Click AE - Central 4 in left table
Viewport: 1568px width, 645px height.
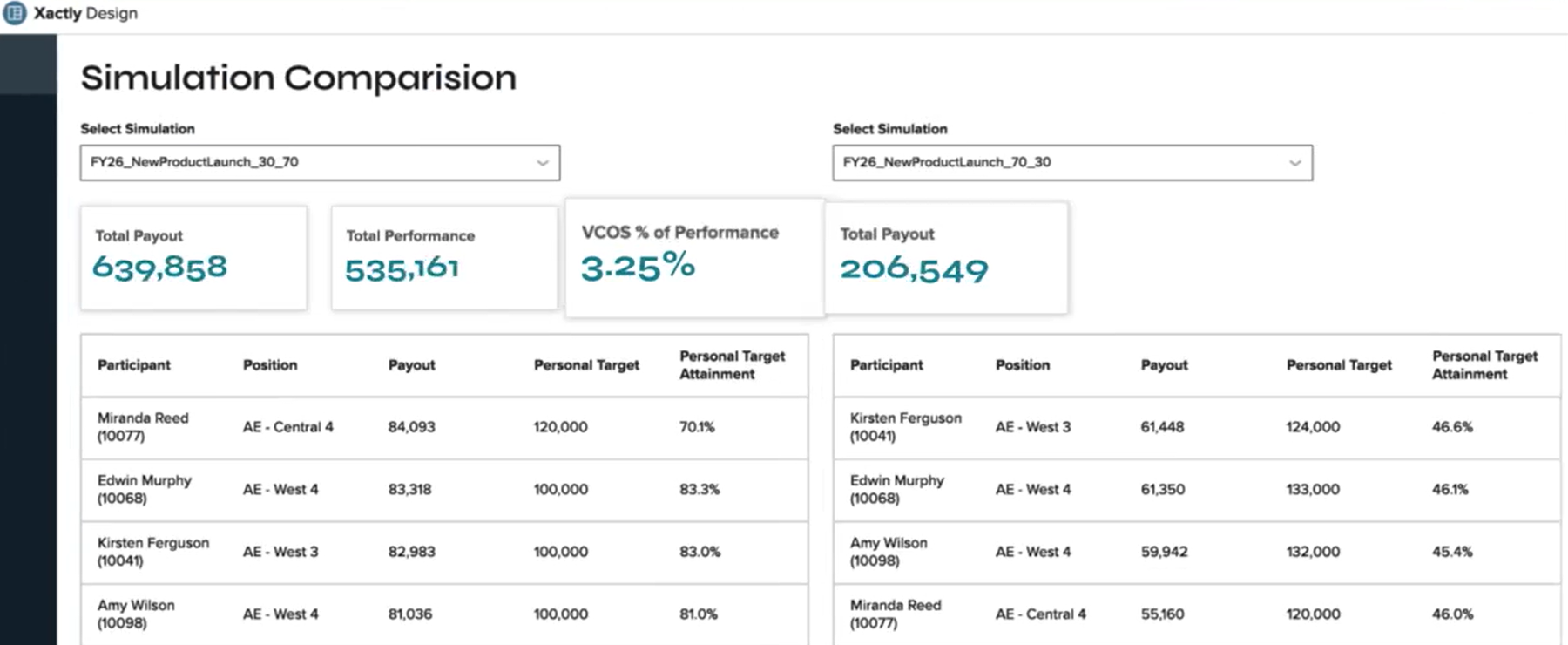click(x=288, y=427)
